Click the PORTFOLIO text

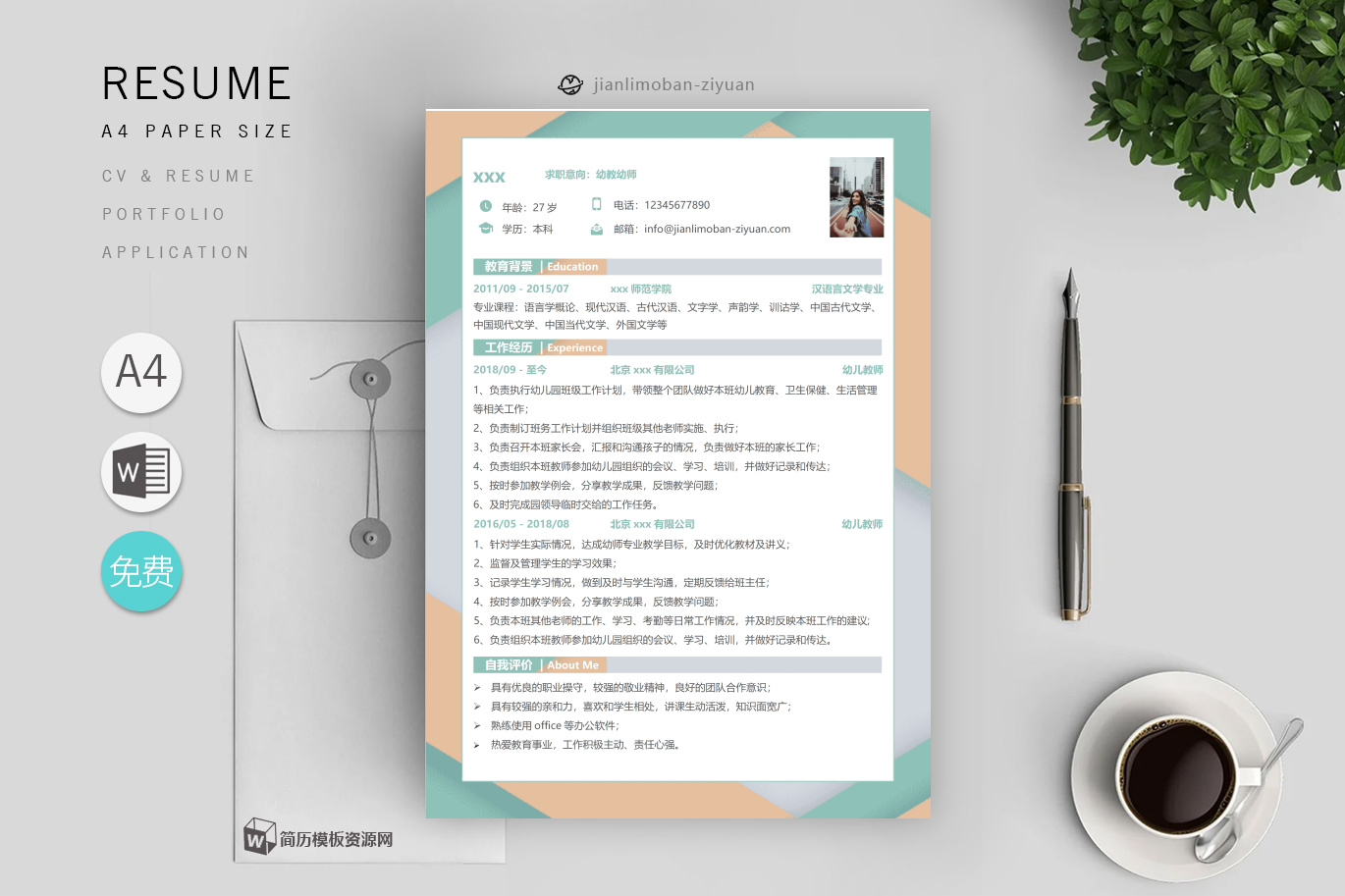(x=164, y=214)
